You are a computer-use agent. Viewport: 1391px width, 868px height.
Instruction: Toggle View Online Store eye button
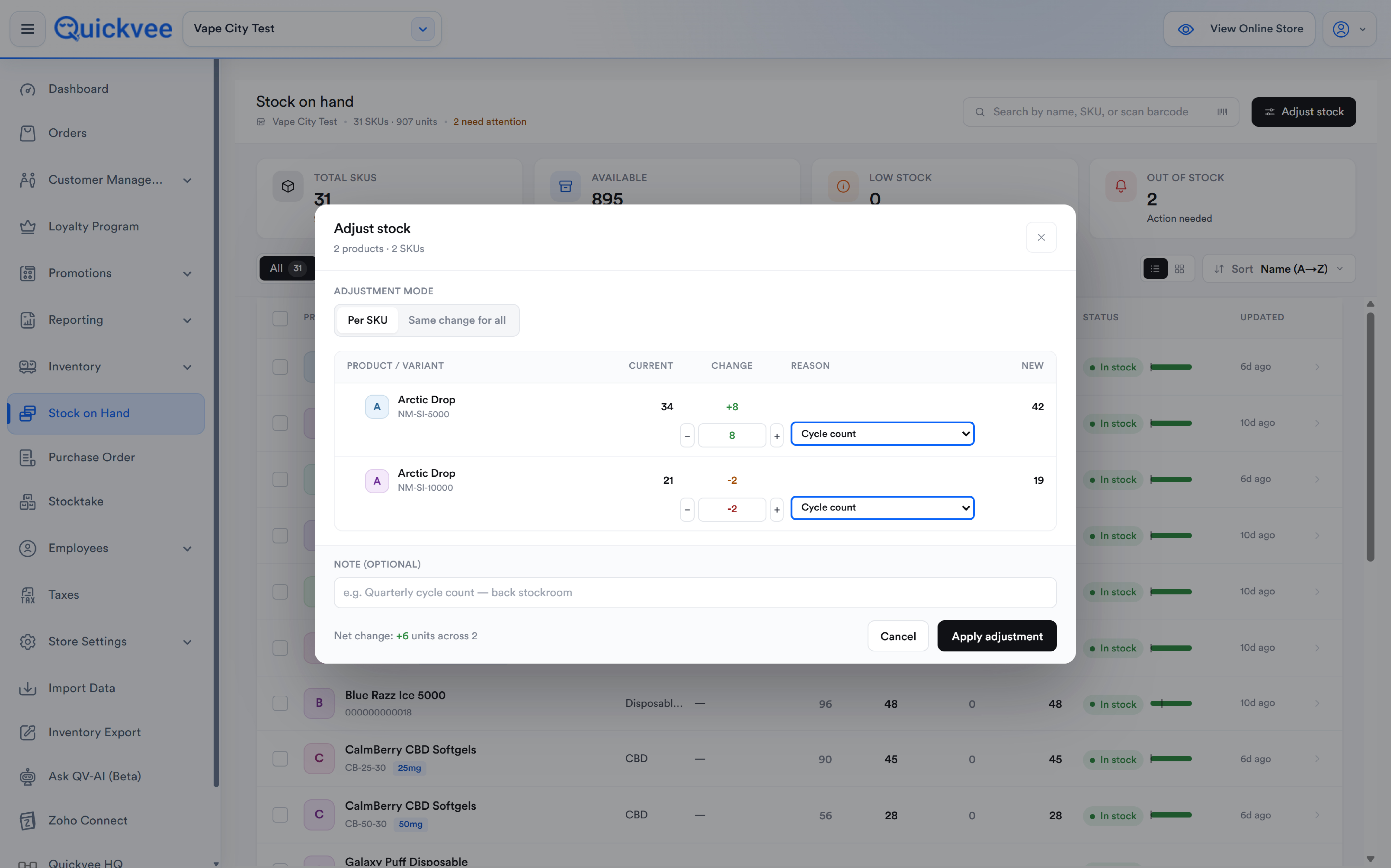(1239, 29)
